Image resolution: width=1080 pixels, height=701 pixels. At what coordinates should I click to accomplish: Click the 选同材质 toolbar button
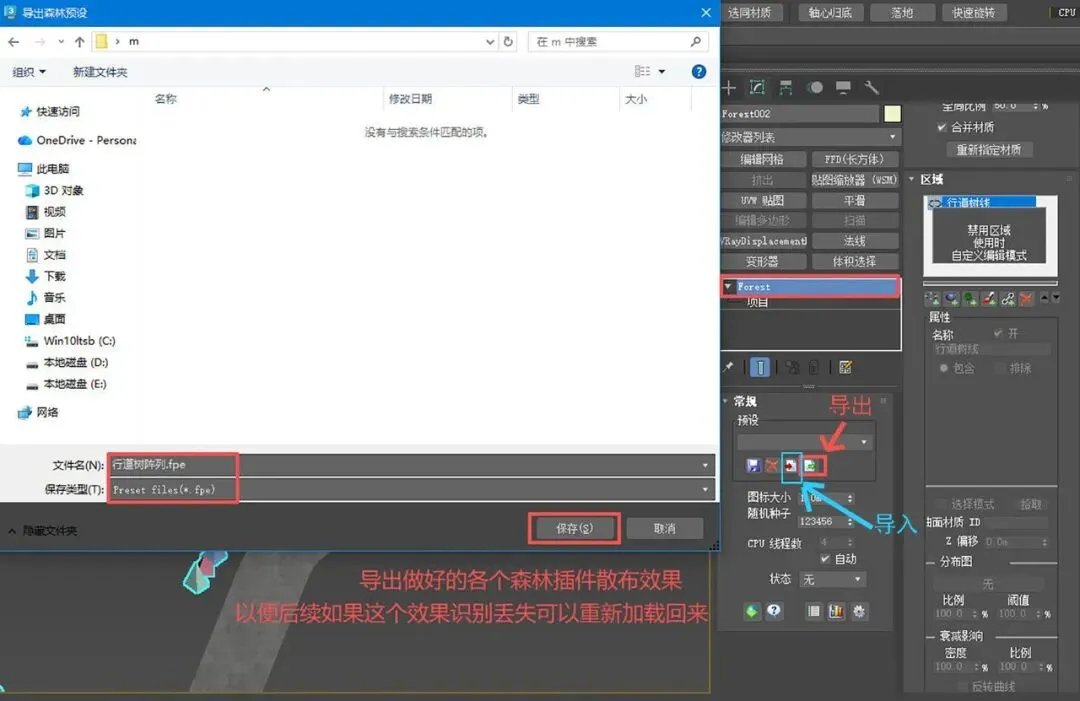(x=749, y=12)
